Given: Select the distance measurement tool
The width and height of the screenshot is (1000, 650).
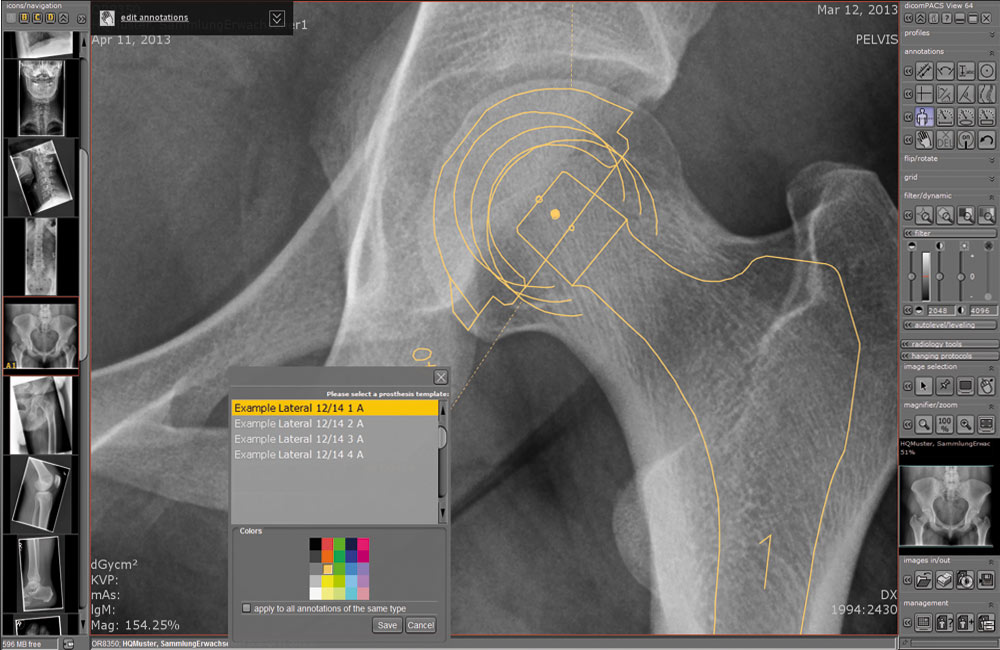Looking at the screenshot, I should (x=922, y=70).
